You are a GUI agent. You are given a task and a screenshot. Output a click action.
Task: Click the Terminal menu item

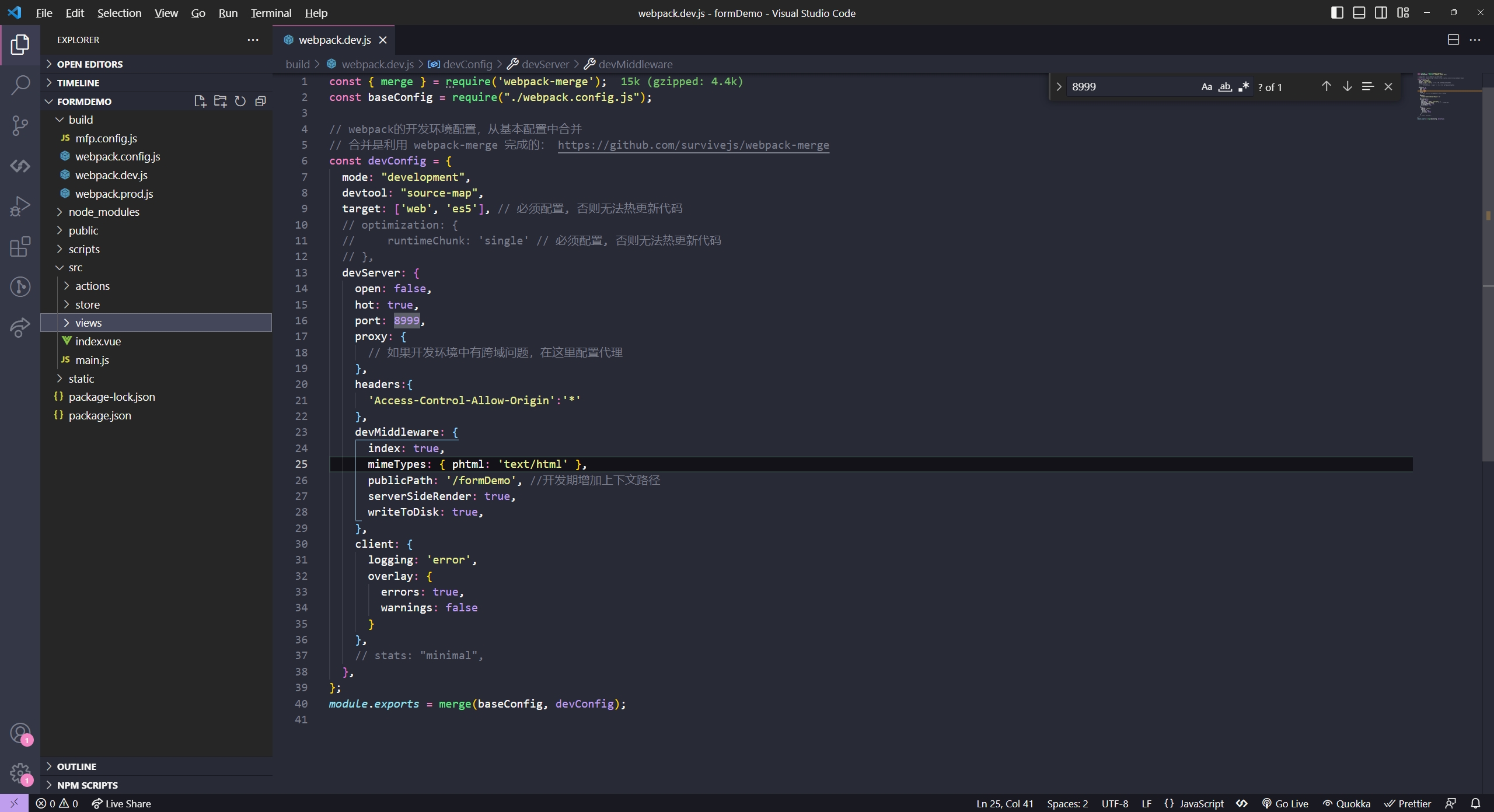(x=270, y=13)
